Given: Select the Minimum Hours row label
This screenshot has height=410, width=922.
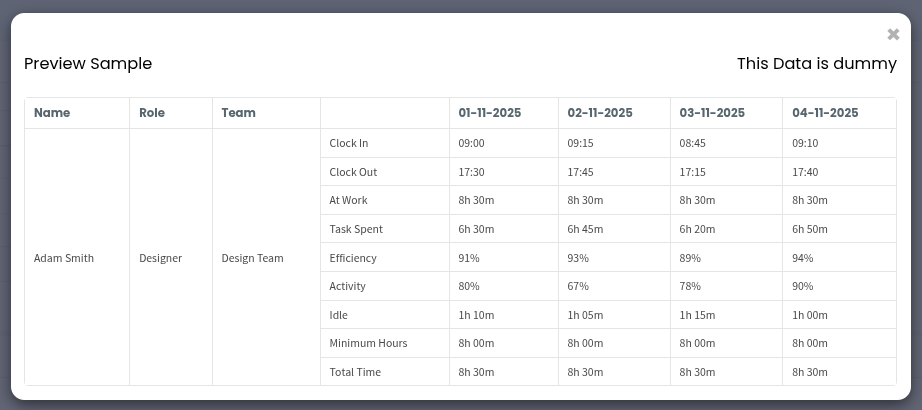Looking at the screenshot, I should point(368,343).
